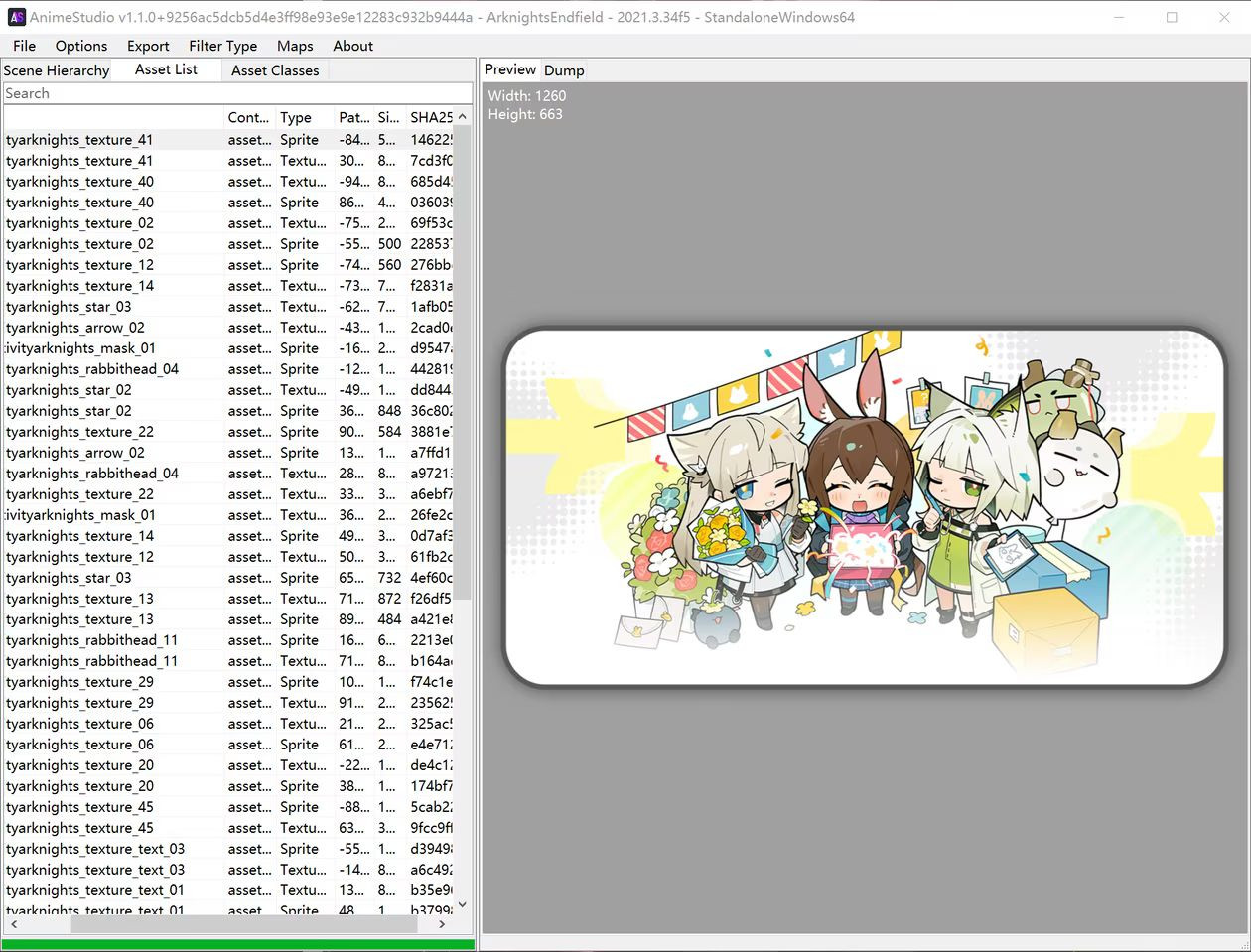The image size is (1251, 952).
Task: Select the tyarknights_star_03 Sprite row
Action: (x=228, y=578)
